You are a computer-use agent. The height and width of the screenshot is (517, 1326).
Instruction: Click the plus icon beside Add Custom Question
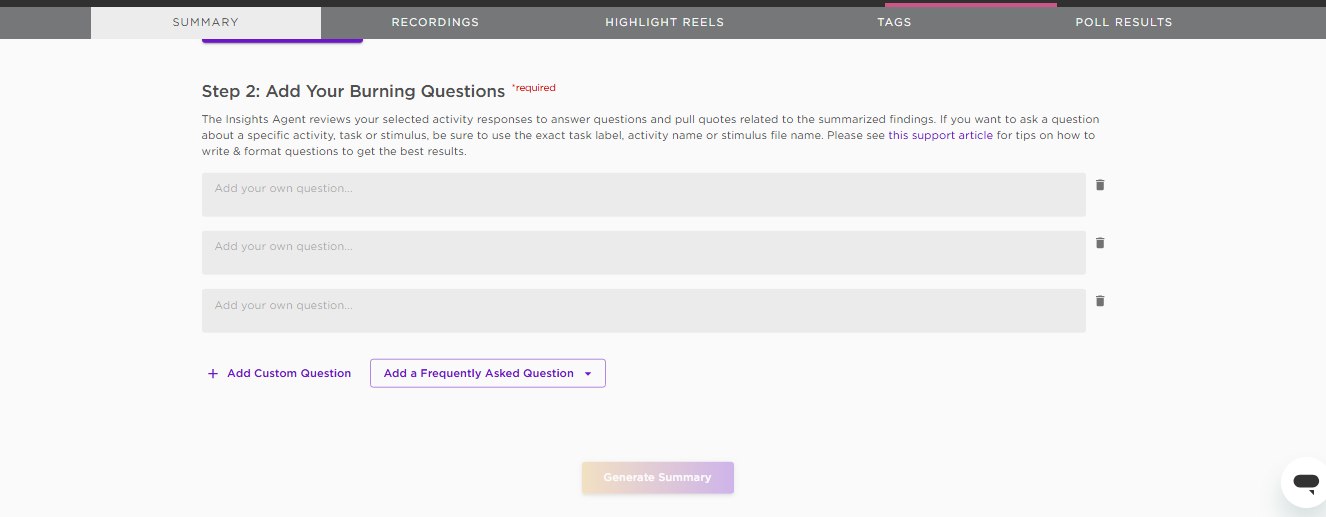point(212,374)
